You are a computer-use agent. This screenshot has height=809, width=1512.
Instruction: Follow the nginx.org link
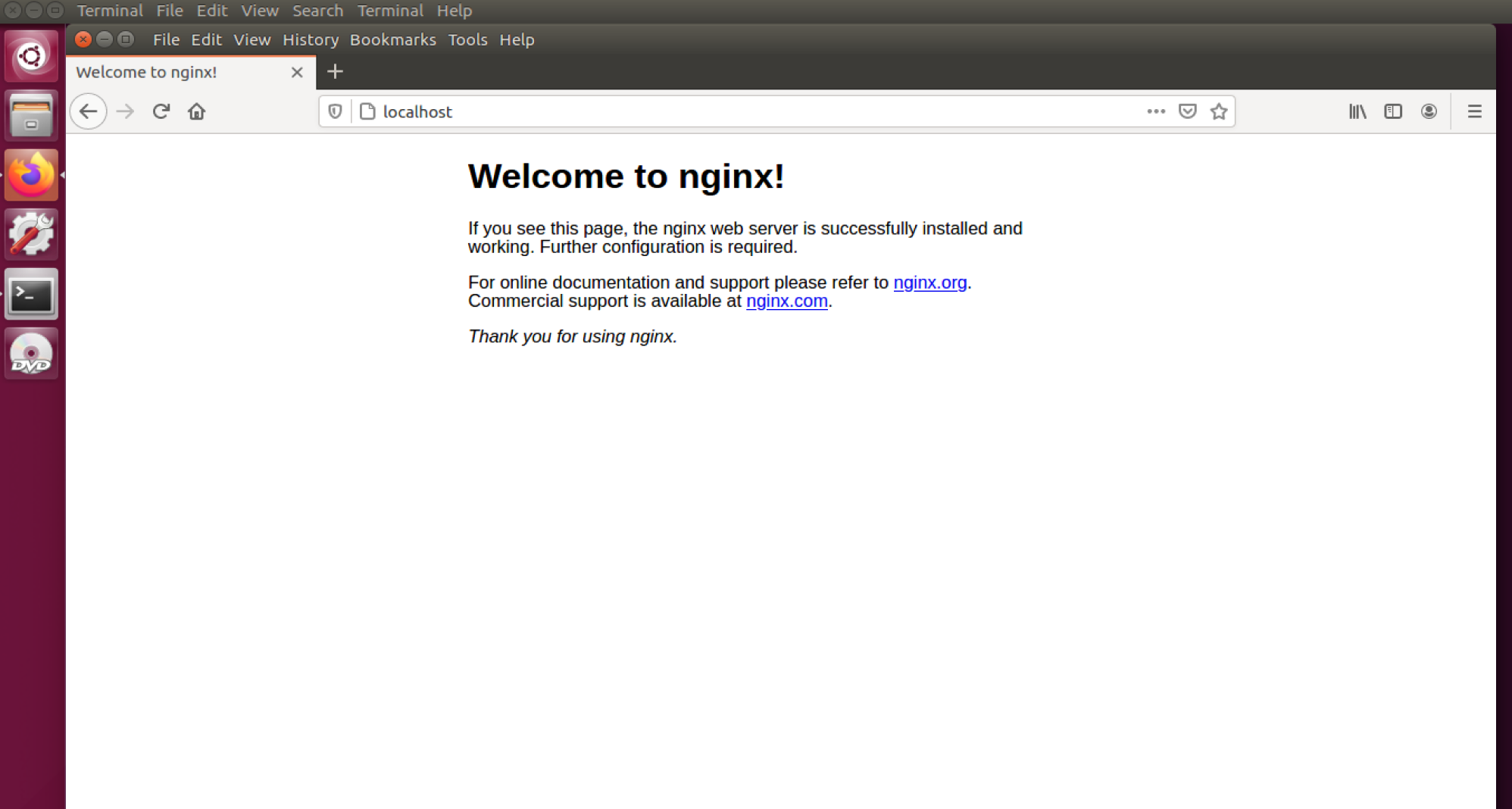click(929, 283)
